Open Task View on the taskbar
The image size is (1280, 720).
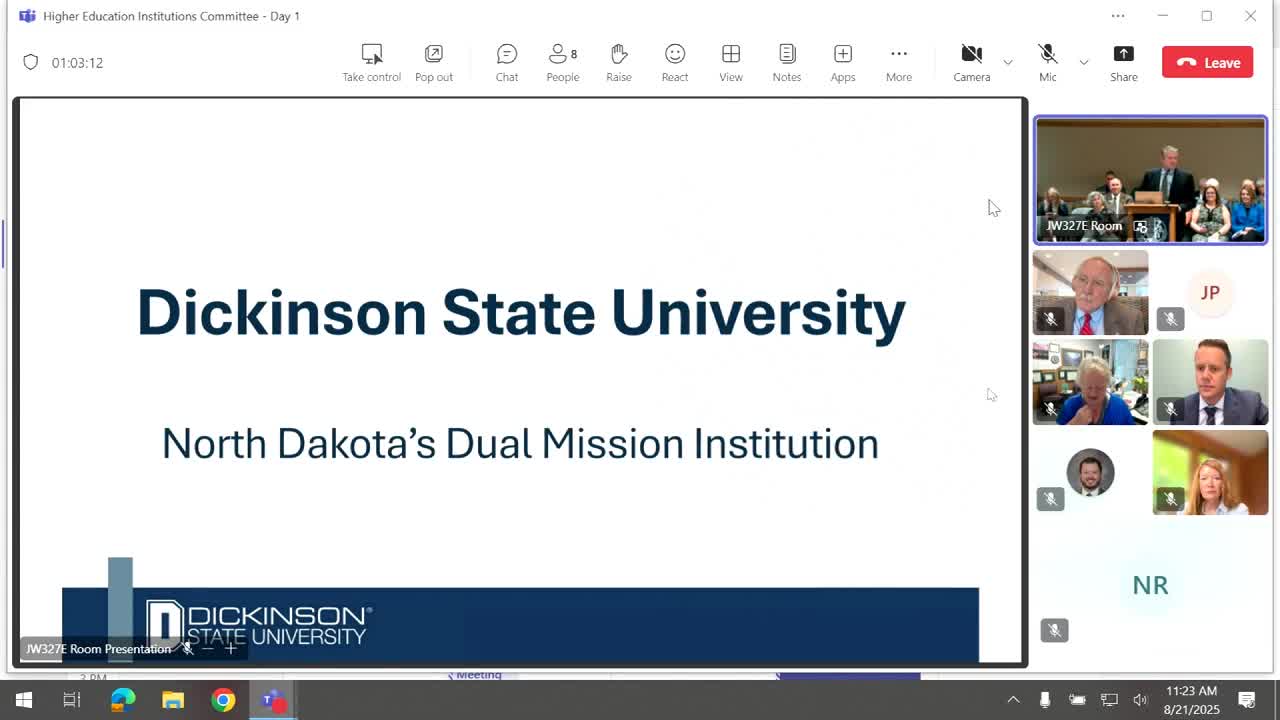pos(72,700)
